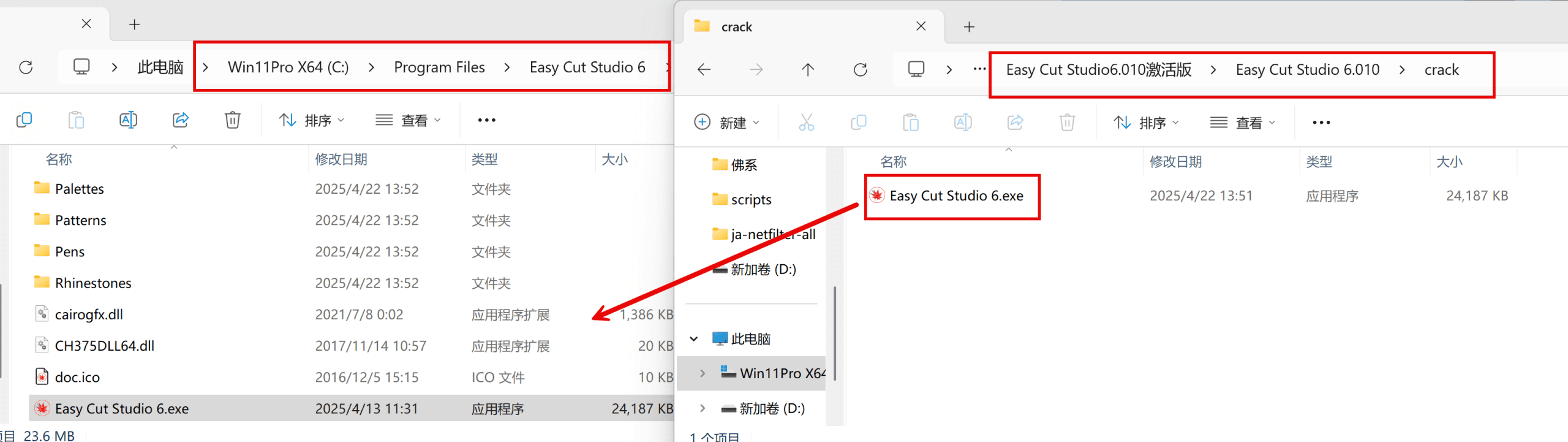Open a new tab in crack window

tap(969, 27)
